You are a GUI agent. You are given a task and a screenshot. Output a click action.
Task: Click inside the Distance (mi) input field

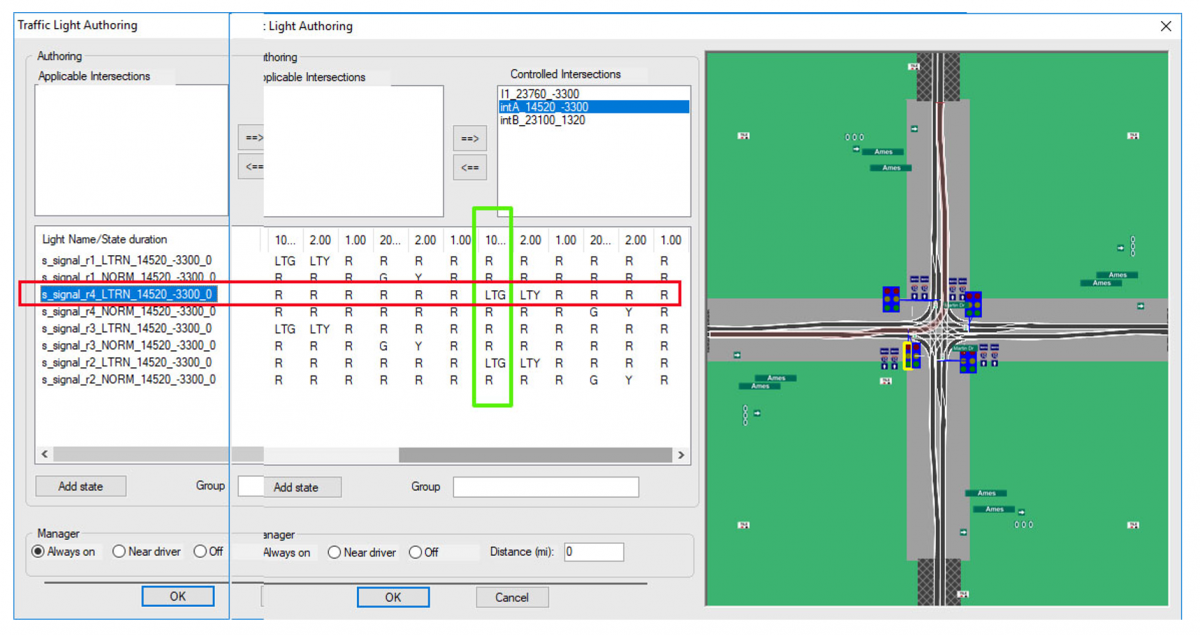595,551
